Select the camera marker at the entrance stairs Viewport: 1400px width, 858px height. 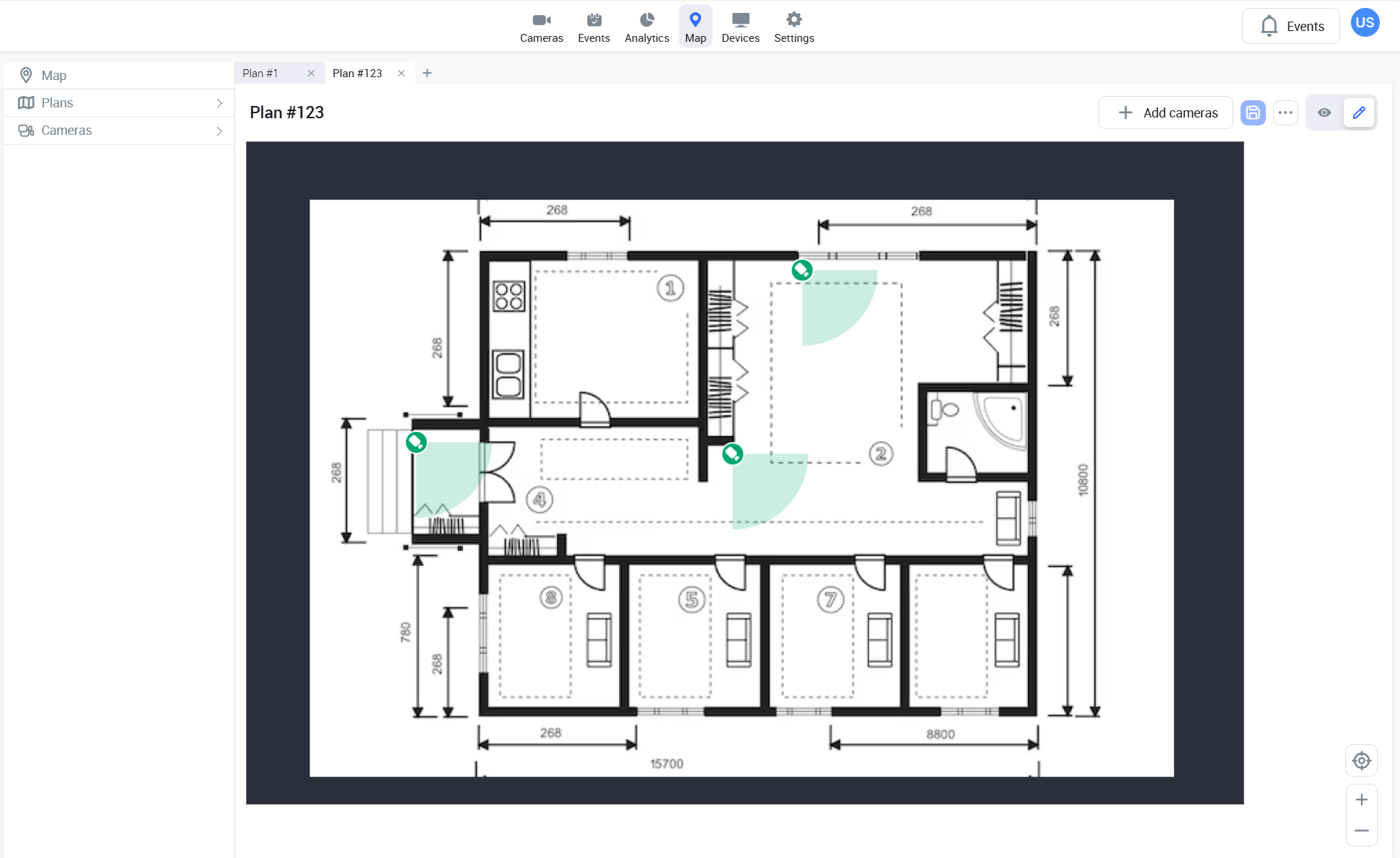pos(416,442)
